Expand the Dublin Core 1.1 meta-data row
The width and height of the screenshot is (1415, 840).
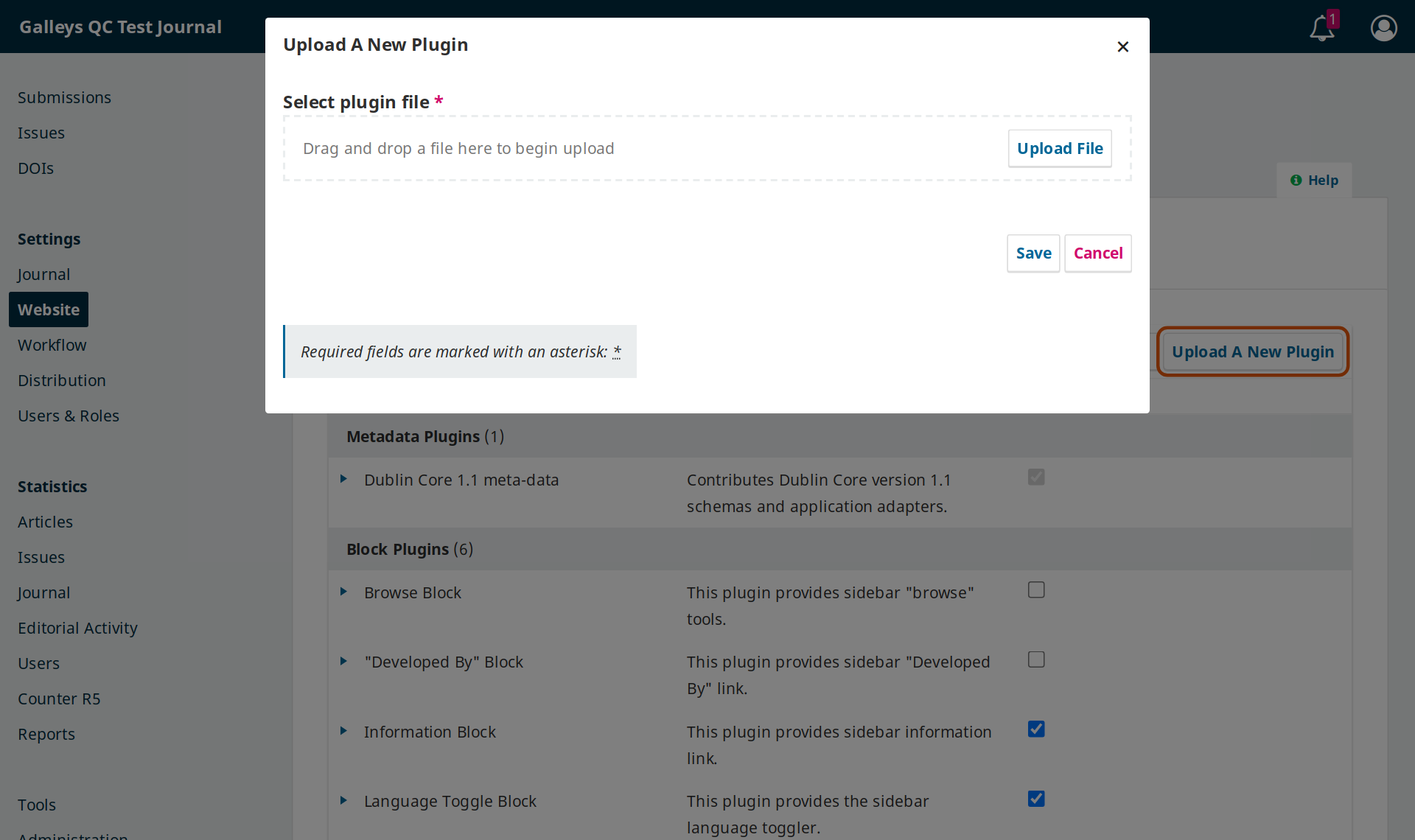[343, 479]
